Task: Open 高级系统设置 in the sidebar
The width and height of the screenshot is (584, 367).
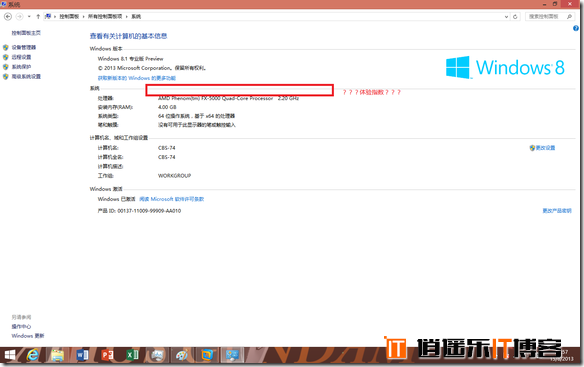Action: point(26,76)
